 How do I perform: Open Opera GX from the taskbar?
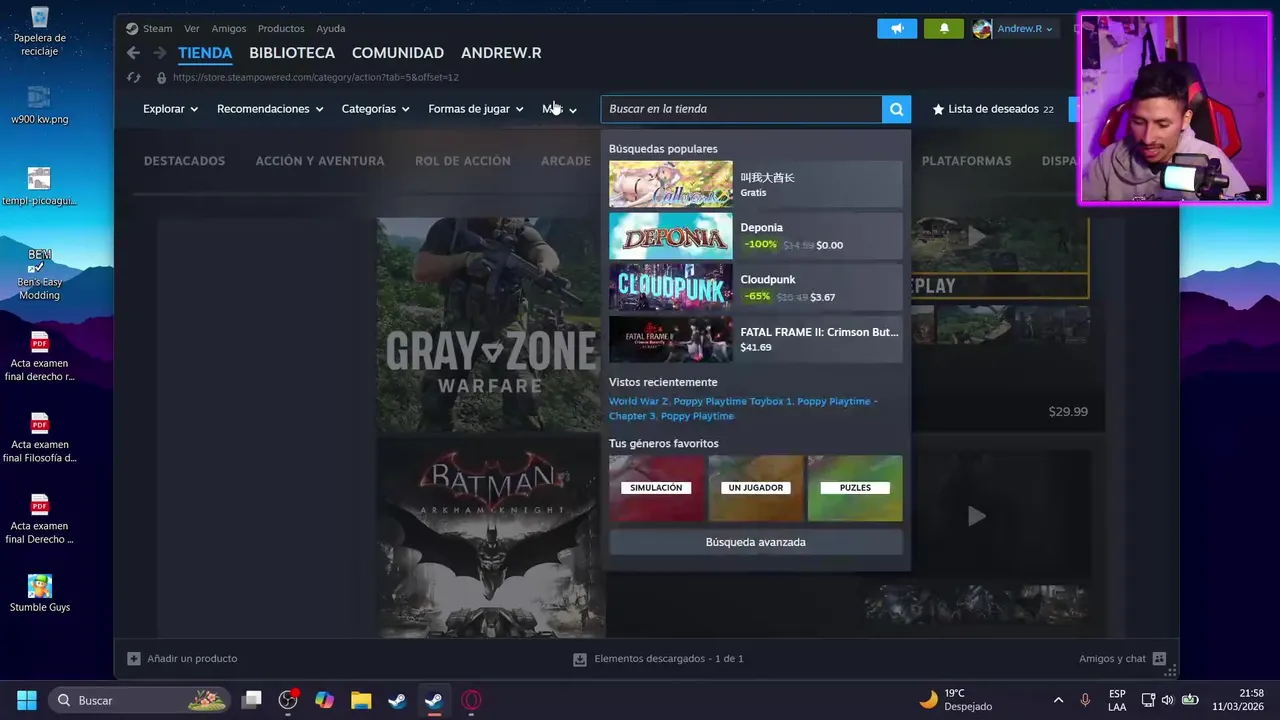click(471, 700)
